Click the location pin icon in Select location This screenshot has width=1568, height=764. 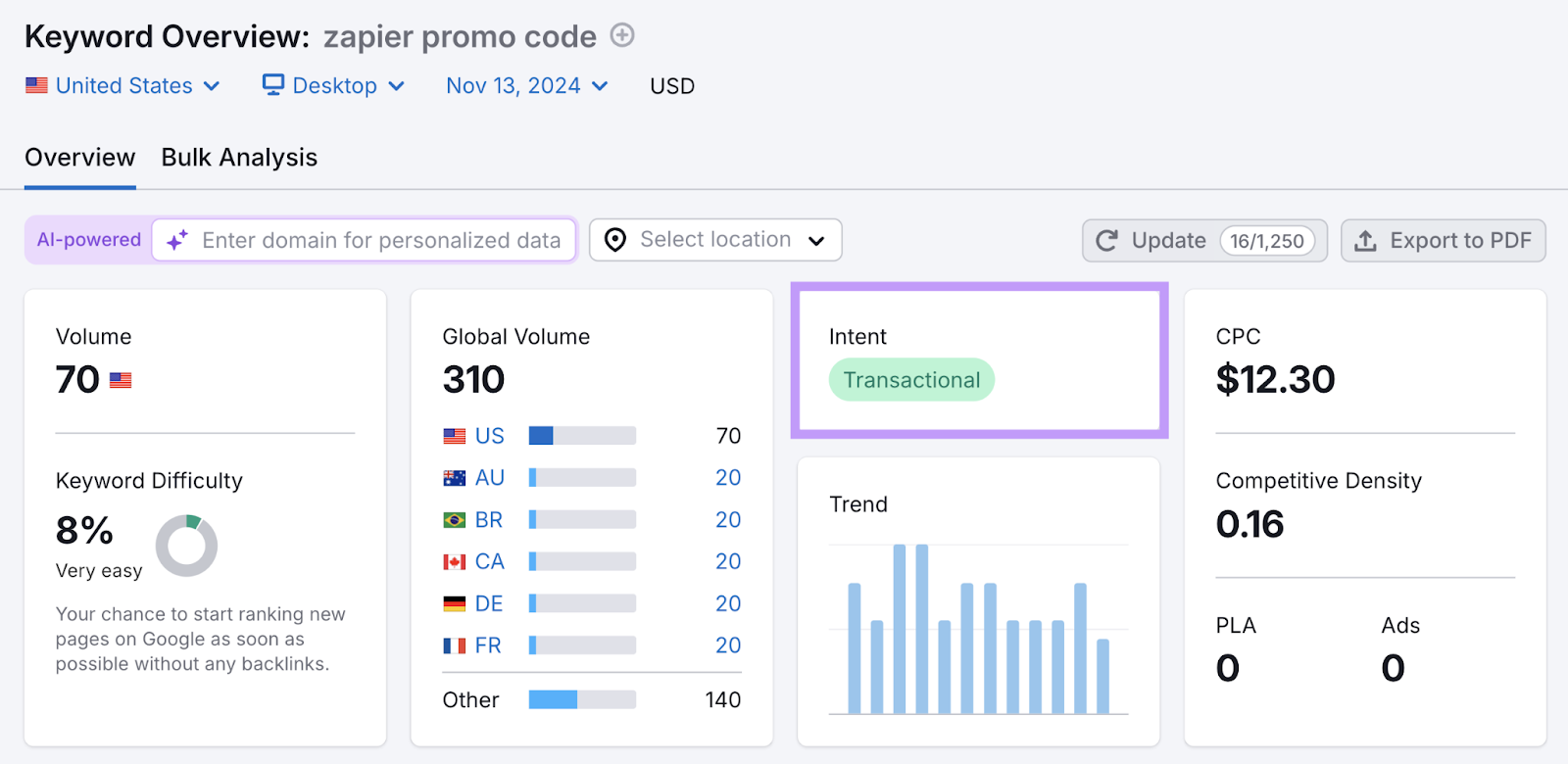pyautogui.click(x=614, y=239)
